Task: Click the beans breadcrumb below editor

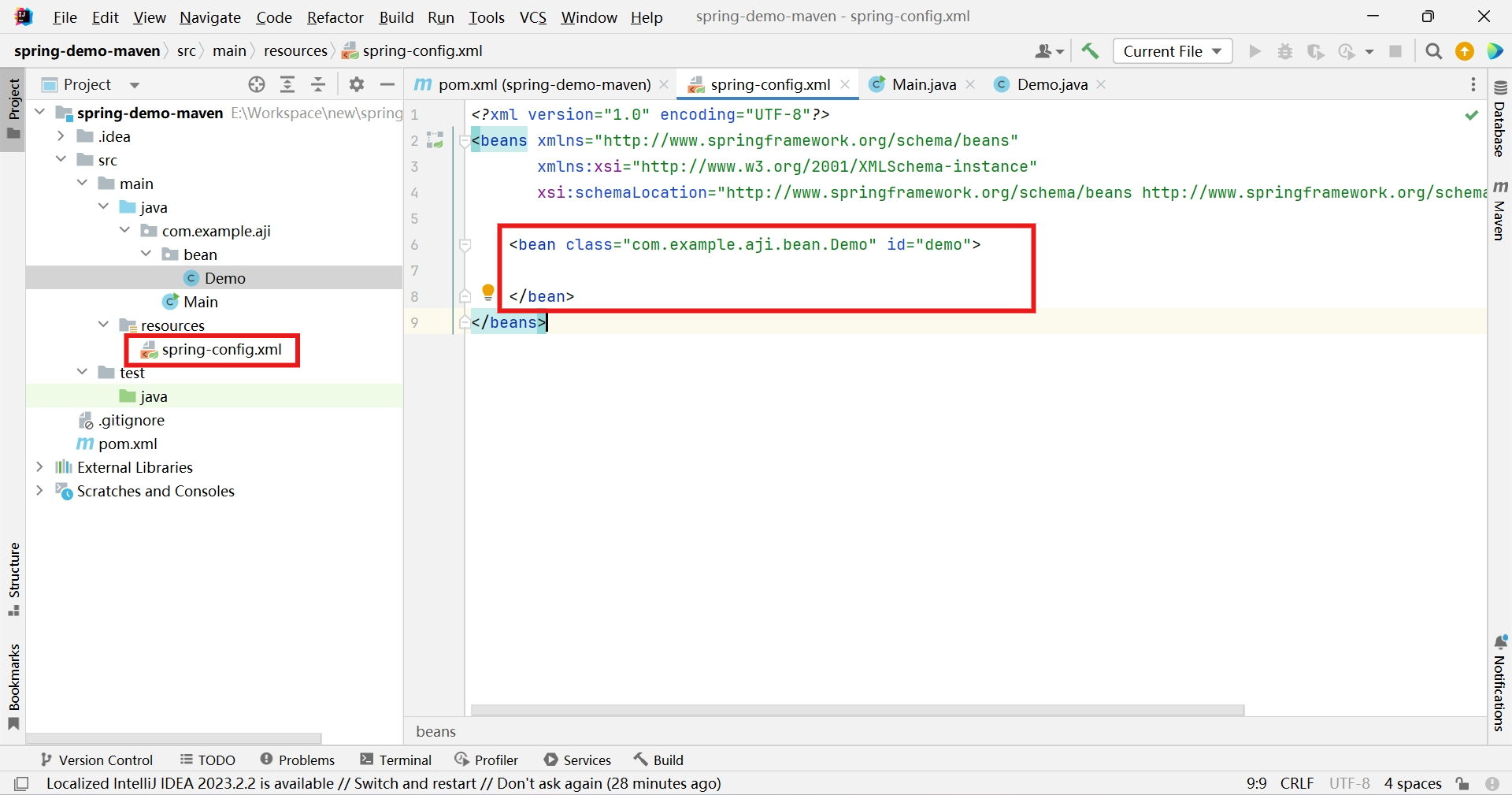Action: click(435, 731)
